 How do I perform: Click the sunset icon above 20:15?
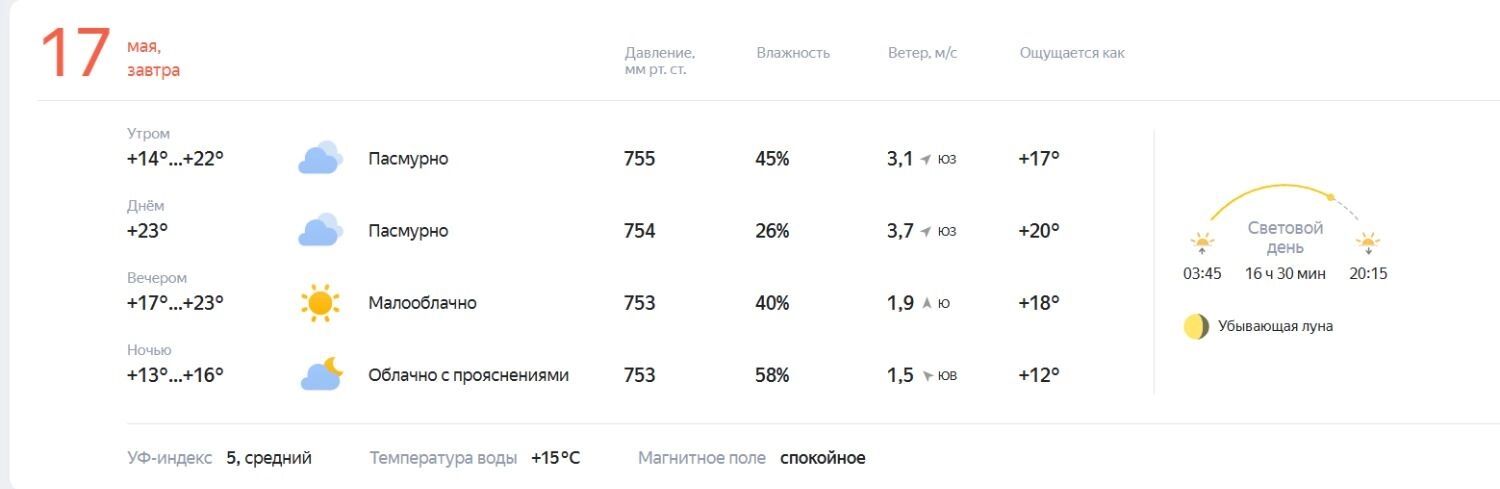pos(1367,243)
